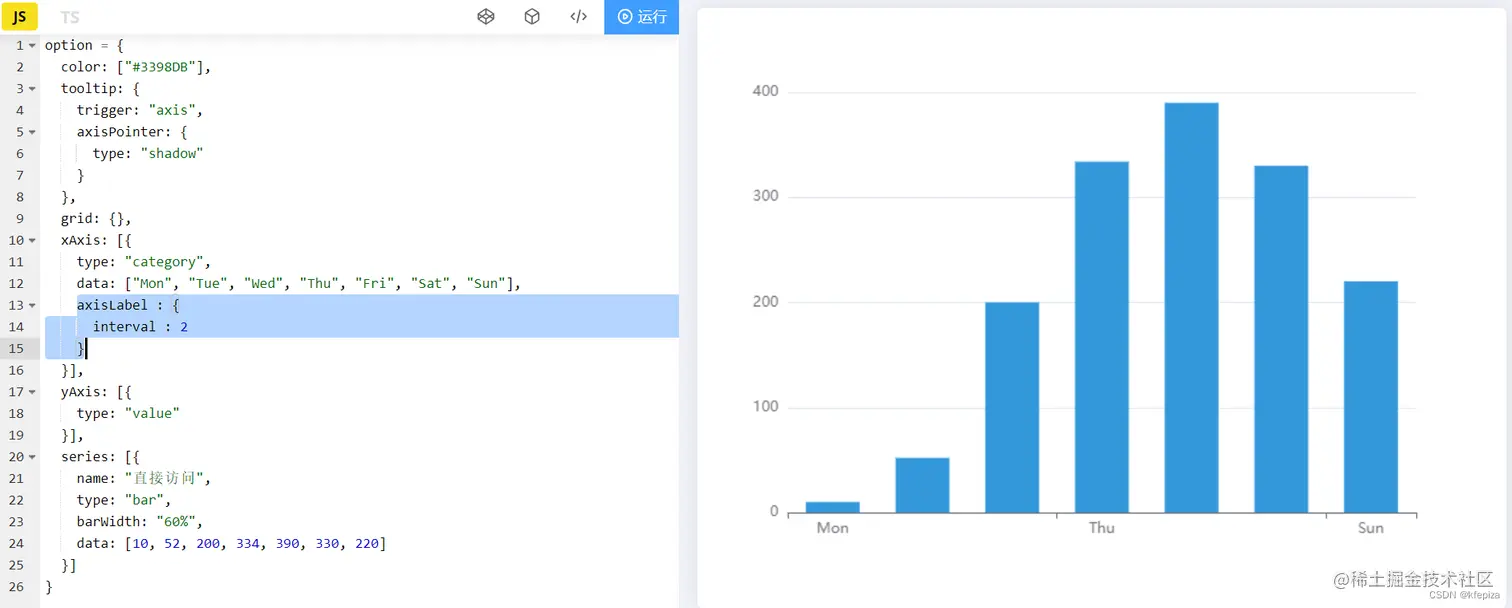Click the name: "直接访问" line
The height and width of the screenshot is (608, 1512).
144,478
